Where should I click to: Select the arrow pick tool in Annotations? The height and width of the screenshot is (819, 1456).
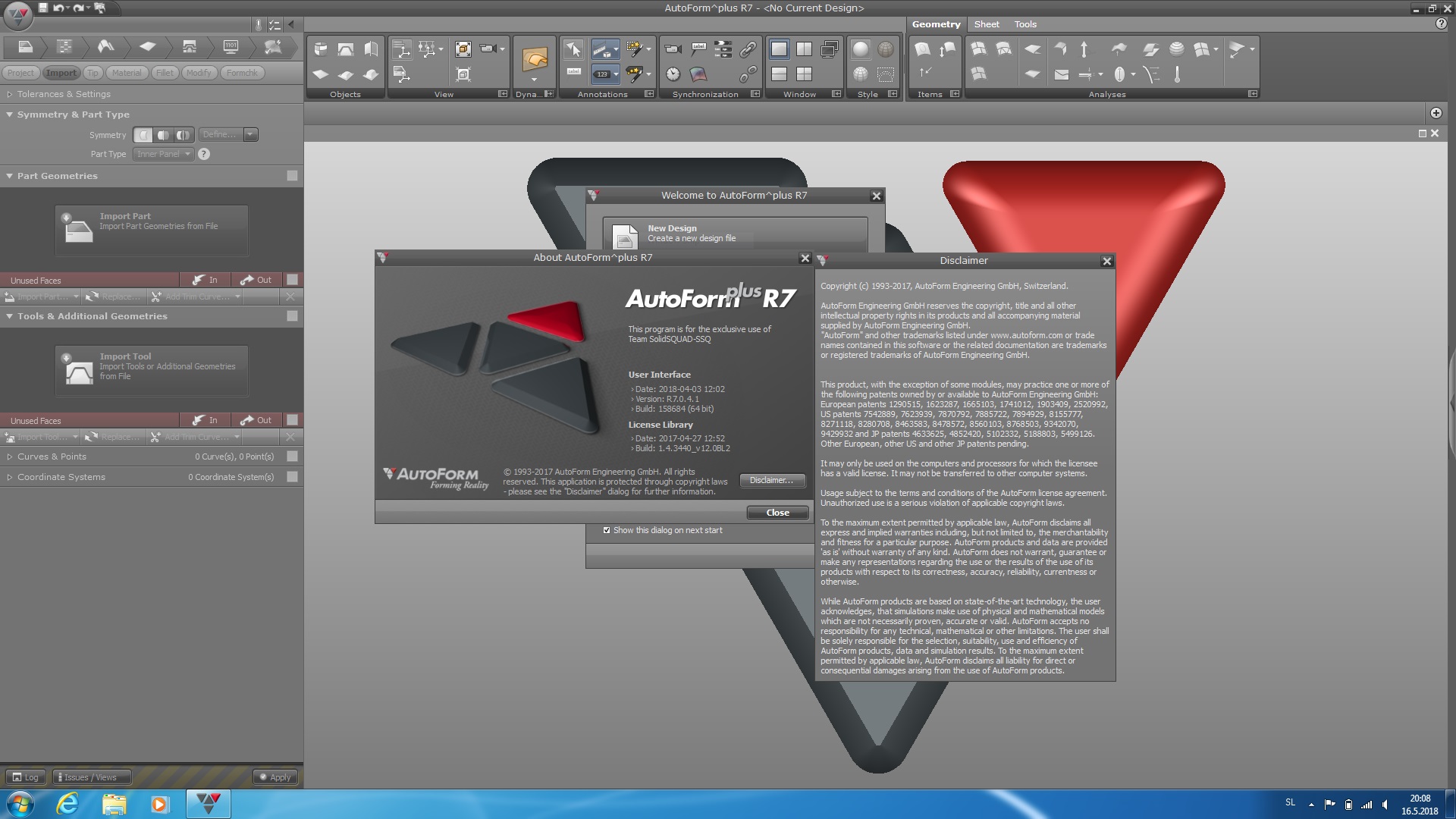click(x=573, y=49)
